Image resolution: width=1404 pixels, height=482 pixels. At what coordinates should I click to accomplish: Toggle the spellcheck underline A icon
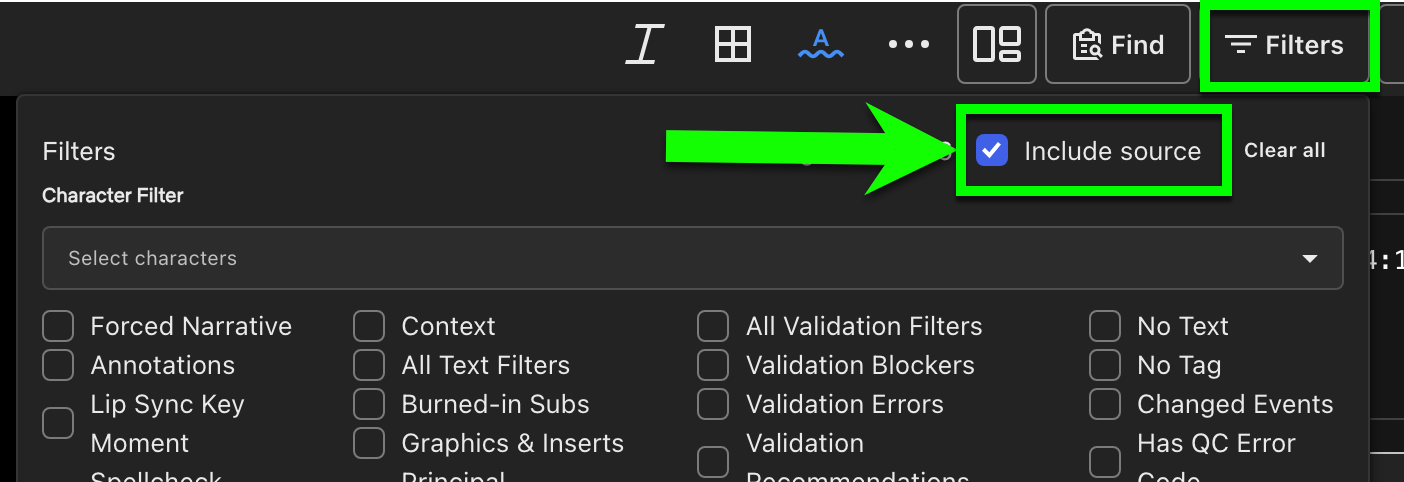pos(821,45)
